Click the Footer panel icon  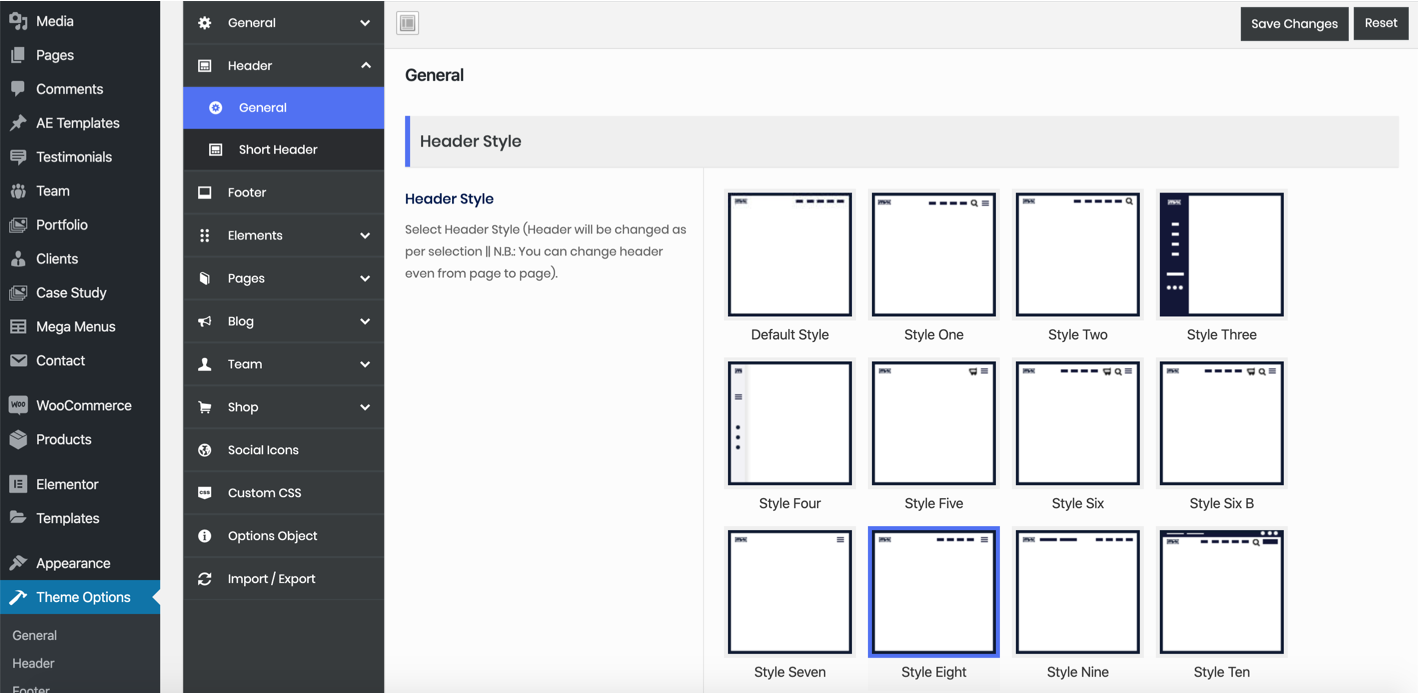coord(205,192)
